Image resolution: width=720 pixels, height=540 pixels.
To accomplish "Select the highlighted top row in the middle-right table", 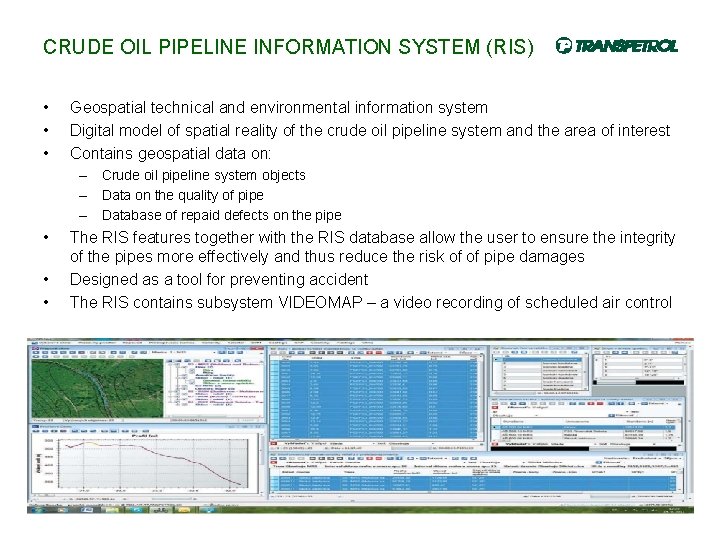I will (x=584, y=428).
